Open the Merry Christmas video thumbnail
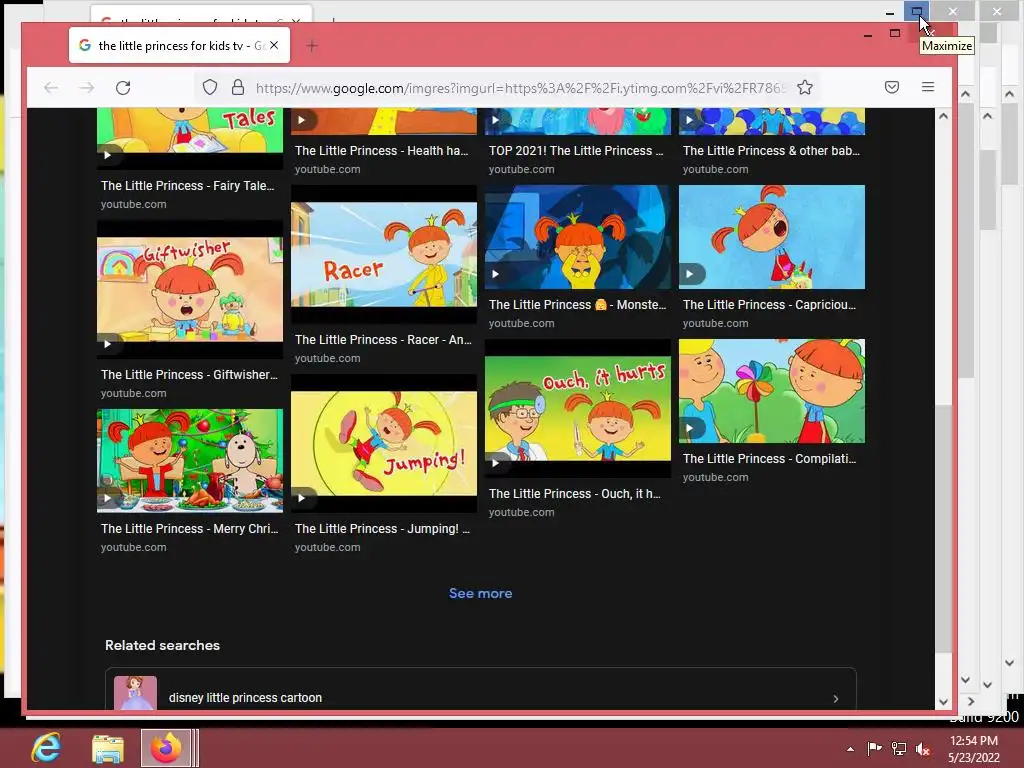 [x=190, y=460]
